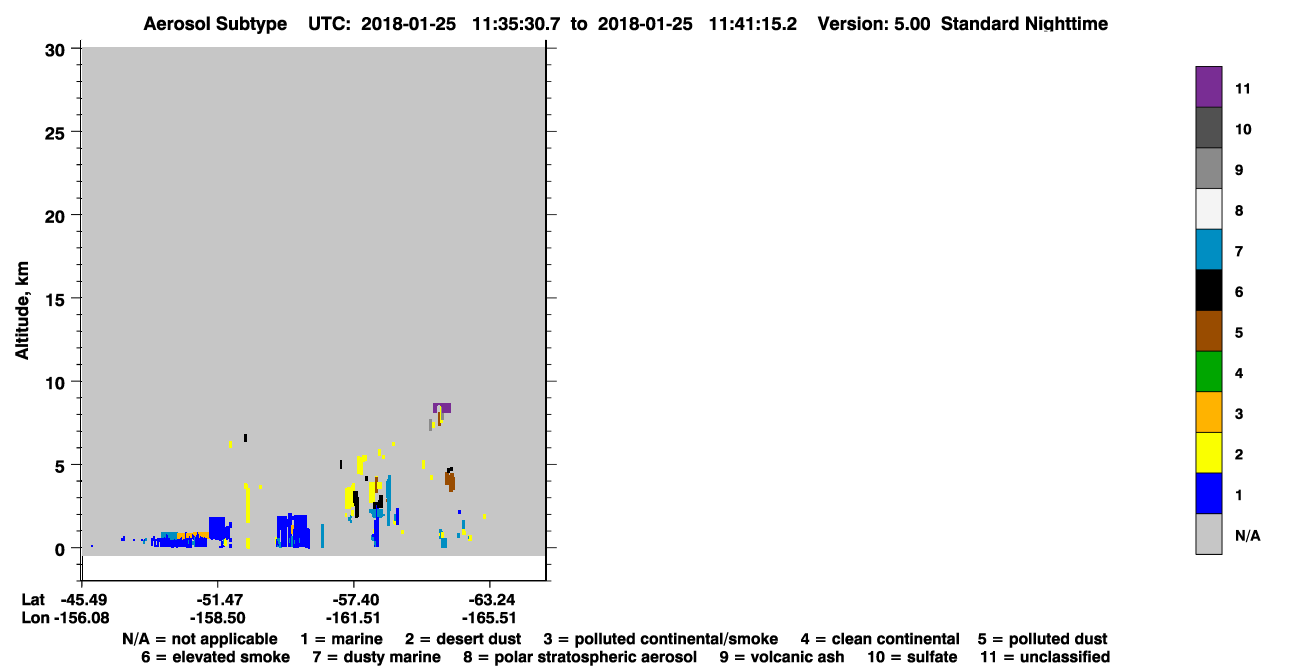Click the altitude tick label '20'
1300x667 pixels.
[x=56, y=215]
